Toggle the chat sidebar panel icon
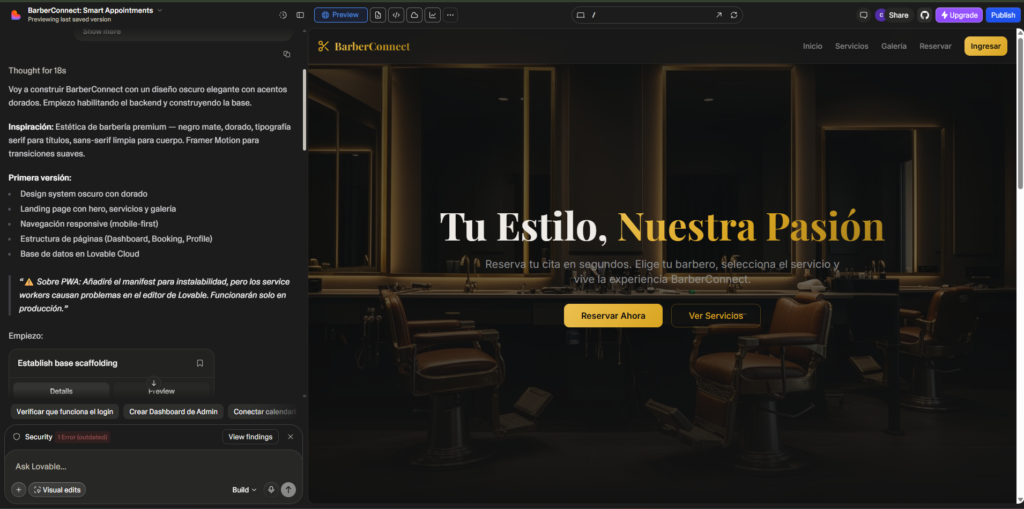The width and height of the screenshot is (1024, 509). 300,14
